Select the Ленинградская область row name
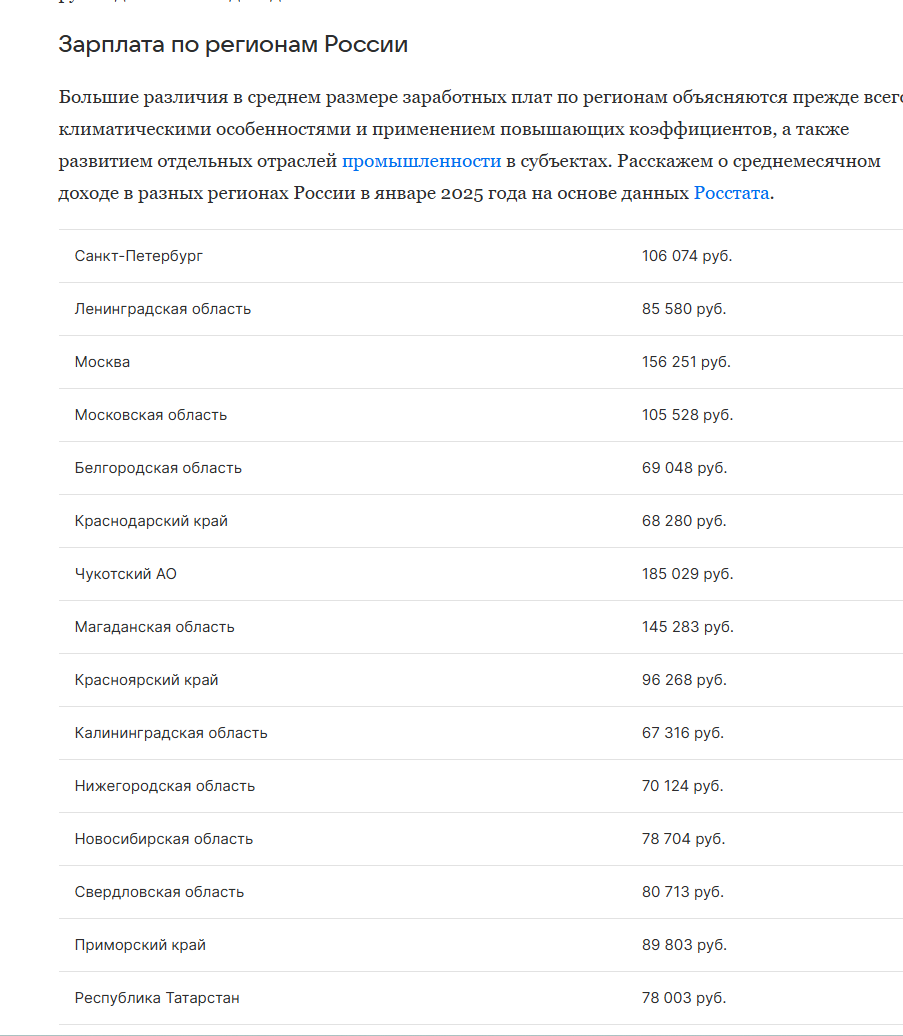Screen dimensions: 903x1036 pyautogui.click(x=163, y=309)
